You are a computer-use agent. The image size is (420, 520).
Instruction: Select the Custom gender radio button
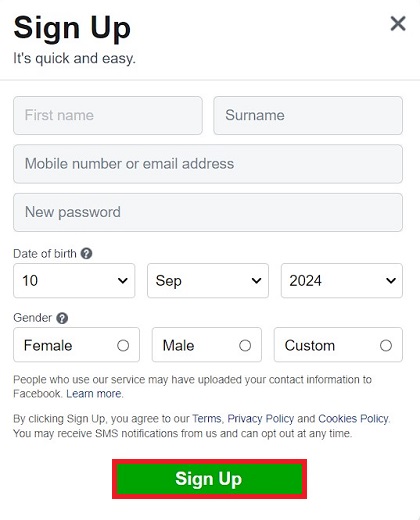386,346
